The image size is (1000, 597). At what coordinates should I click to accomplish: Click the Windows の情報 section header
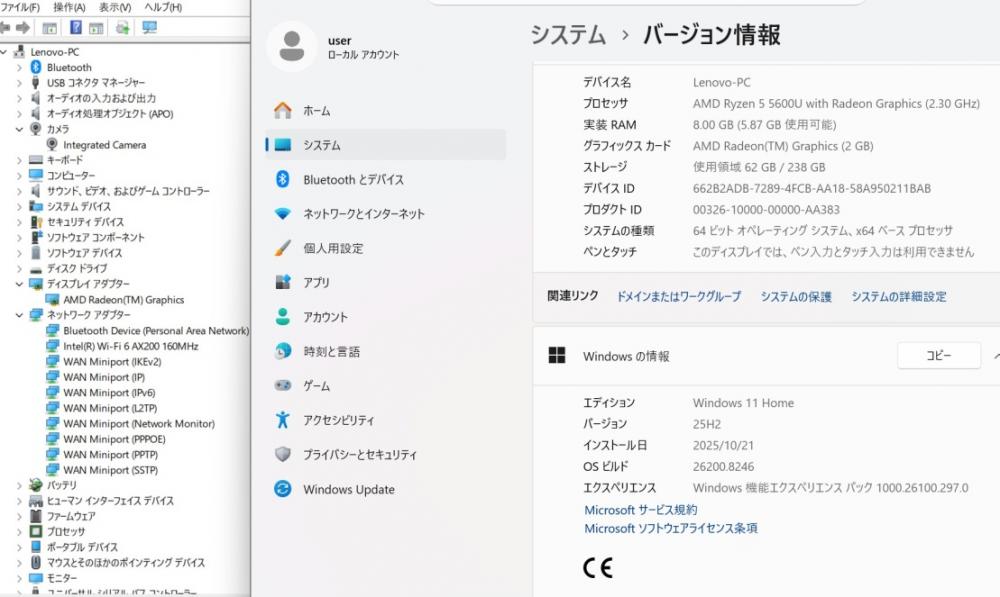(766, 356)
